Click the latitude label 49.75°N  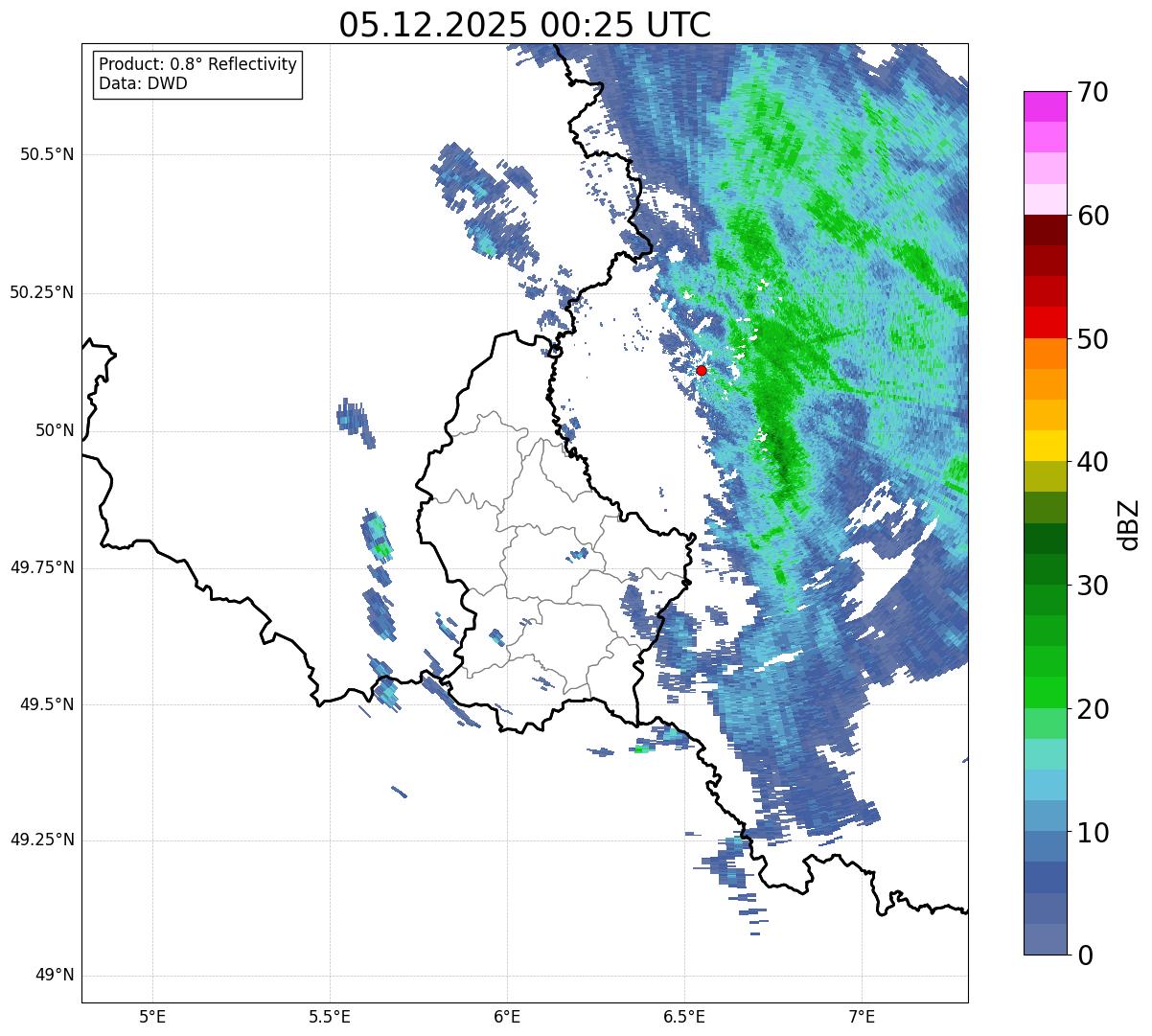click(x=42, y=567)
